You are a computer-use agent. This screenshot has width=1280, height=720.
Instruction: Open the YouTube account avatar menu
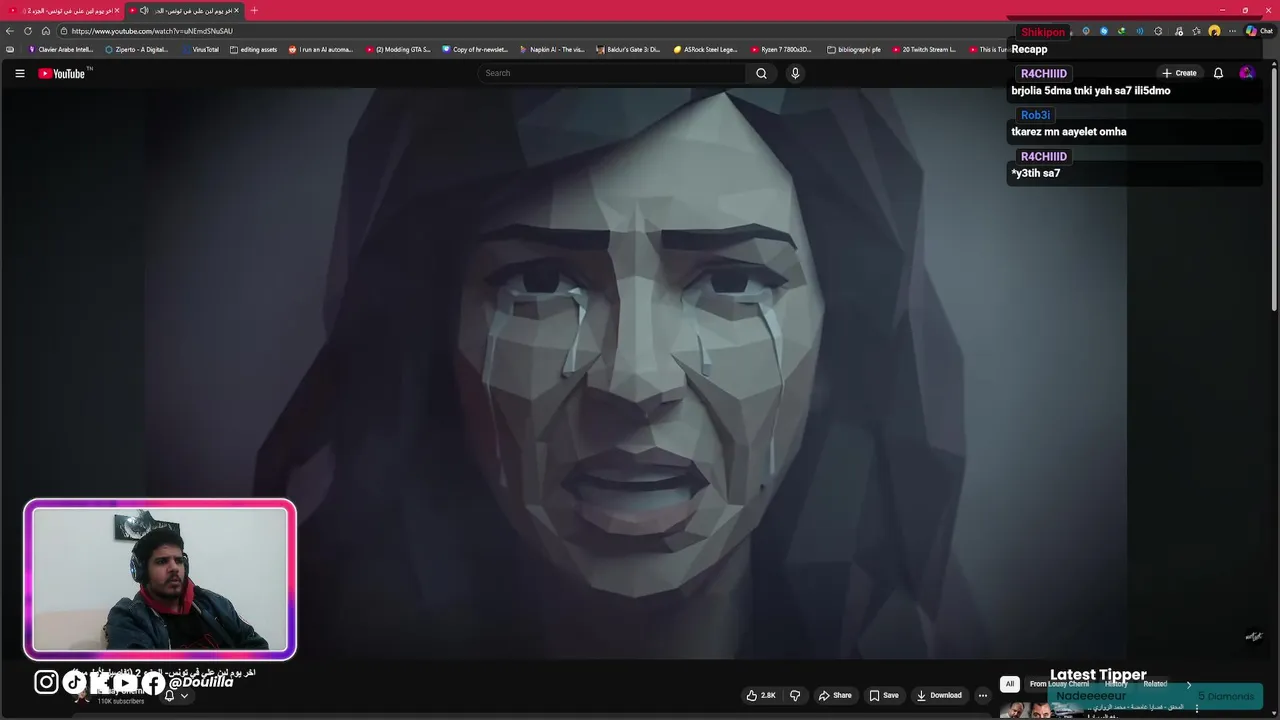1246,73
